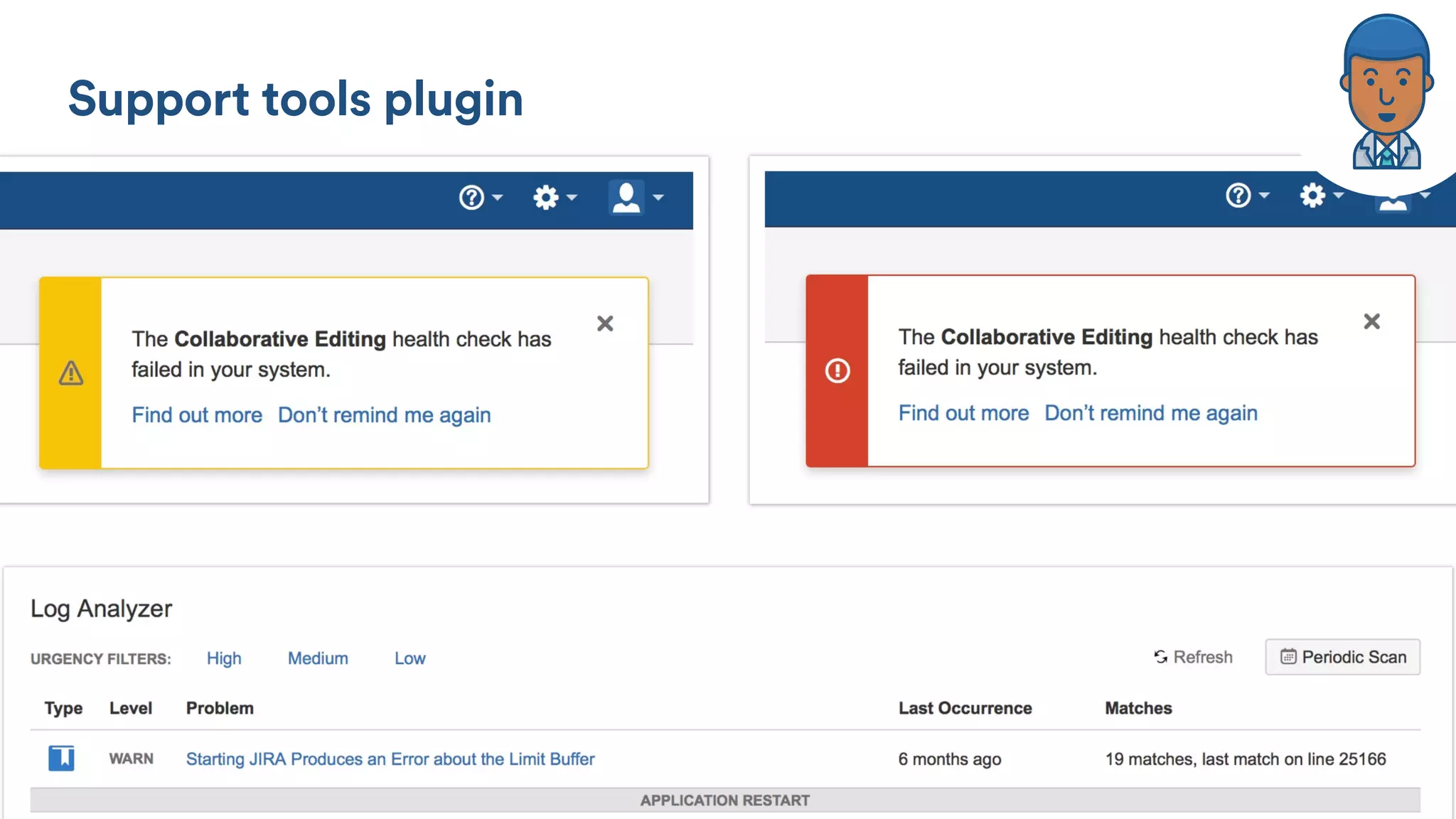Image resolution: width=1456 pixels, height=819 pixels.
Task: Close the red error notification
Action: [x=1371, y=322]
